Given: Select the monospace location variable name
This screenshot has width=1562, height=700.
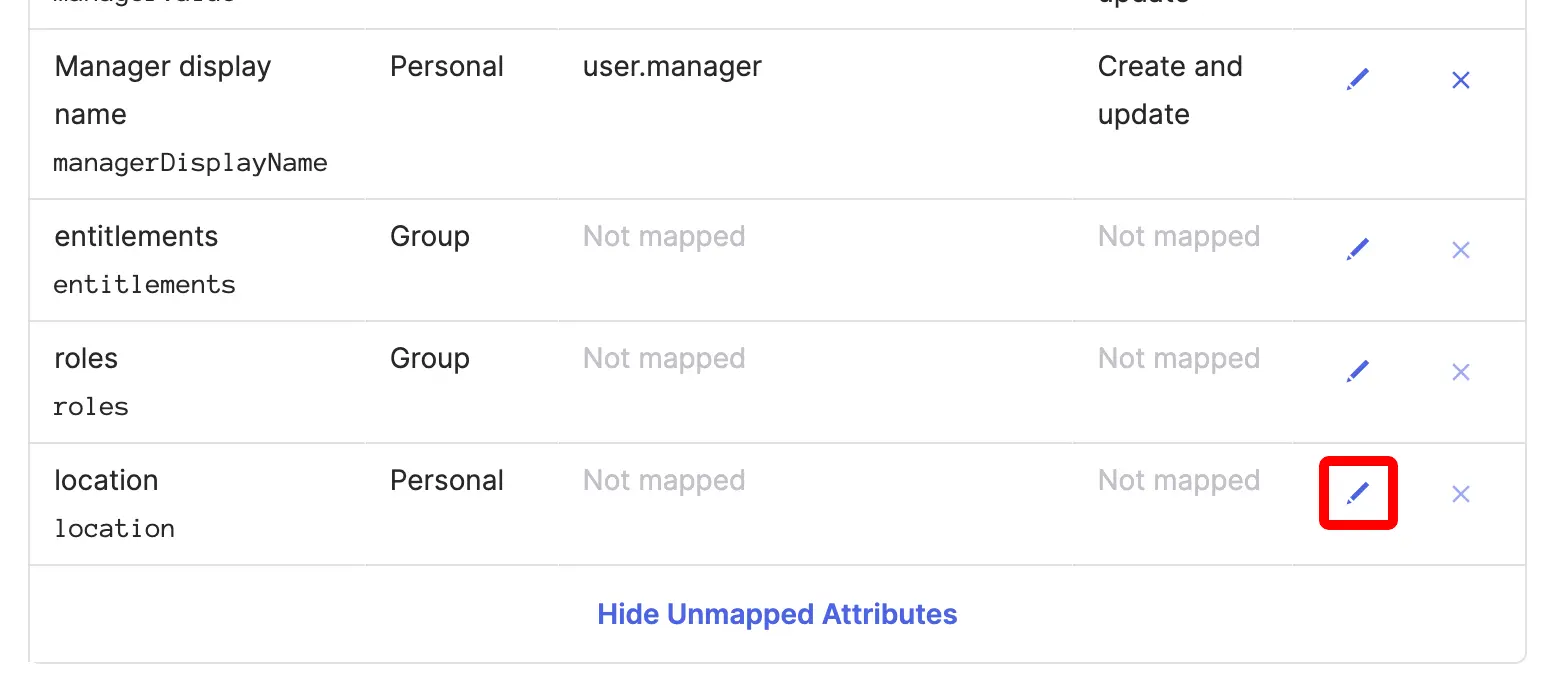Looking at the screenshot, I should tap(115, 529).
